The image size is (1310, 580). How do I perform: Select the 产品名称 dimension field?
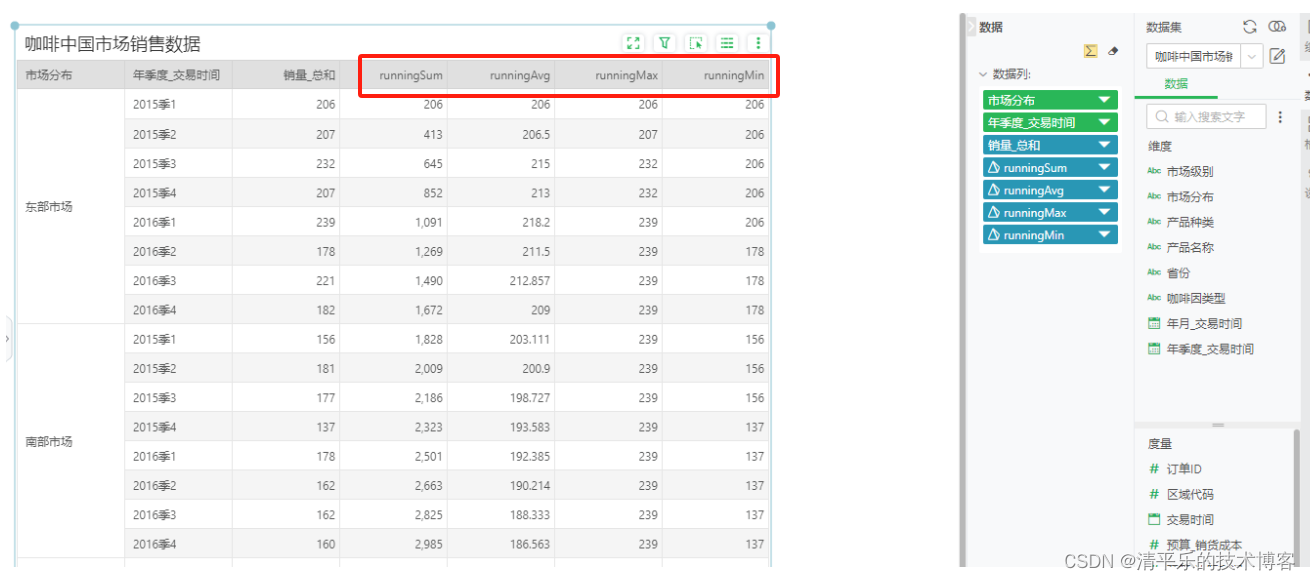pos(1190,247)
